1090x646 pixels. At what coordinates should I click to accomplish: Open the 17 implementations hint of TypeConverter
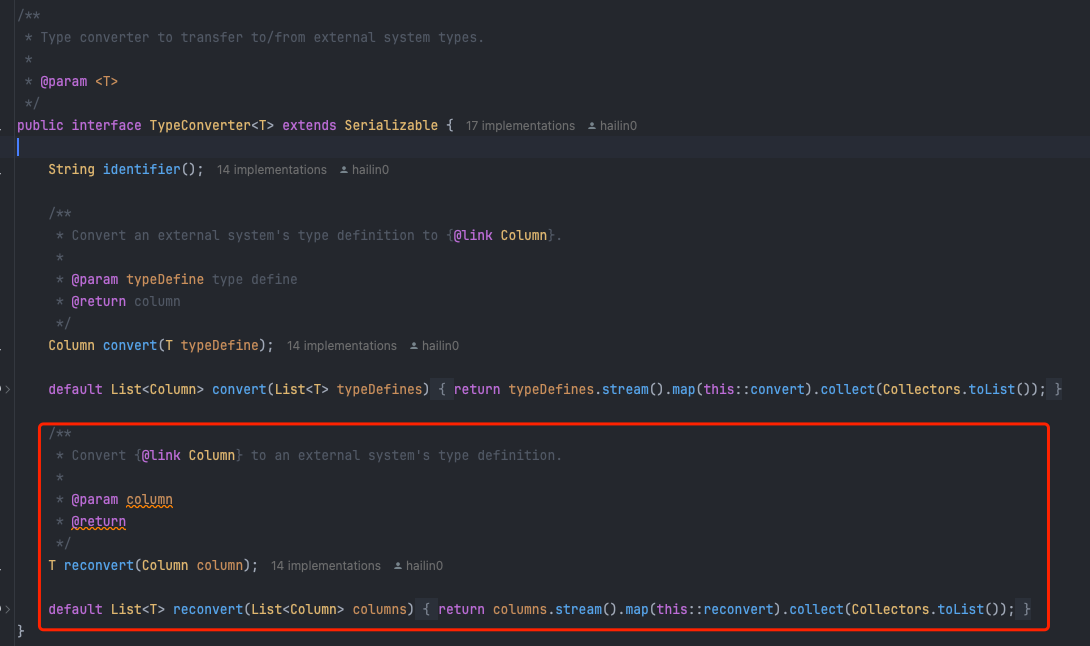520,126
